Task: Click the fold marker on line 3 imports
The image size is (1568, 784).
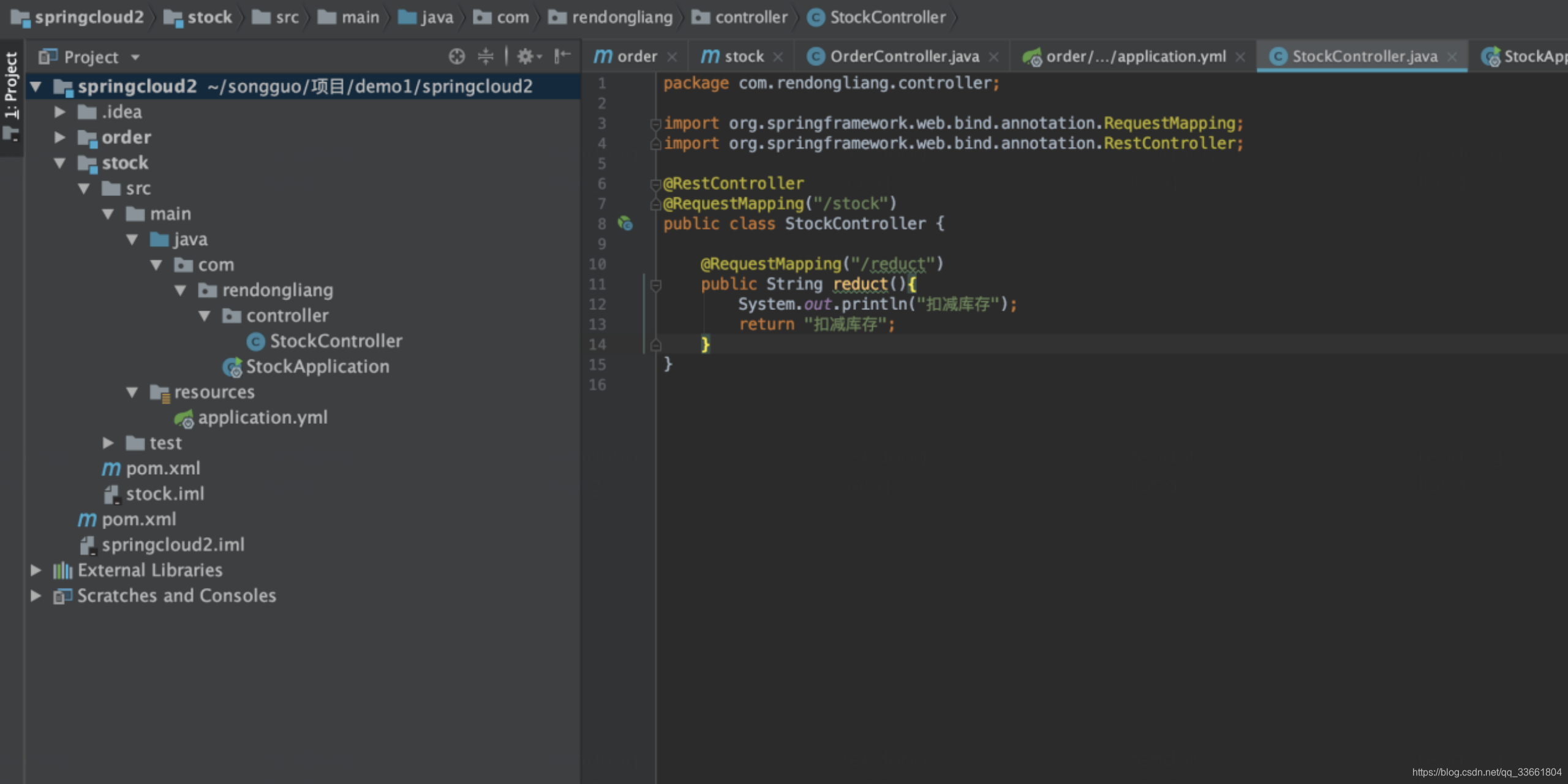Action: (x=655, y=124)
